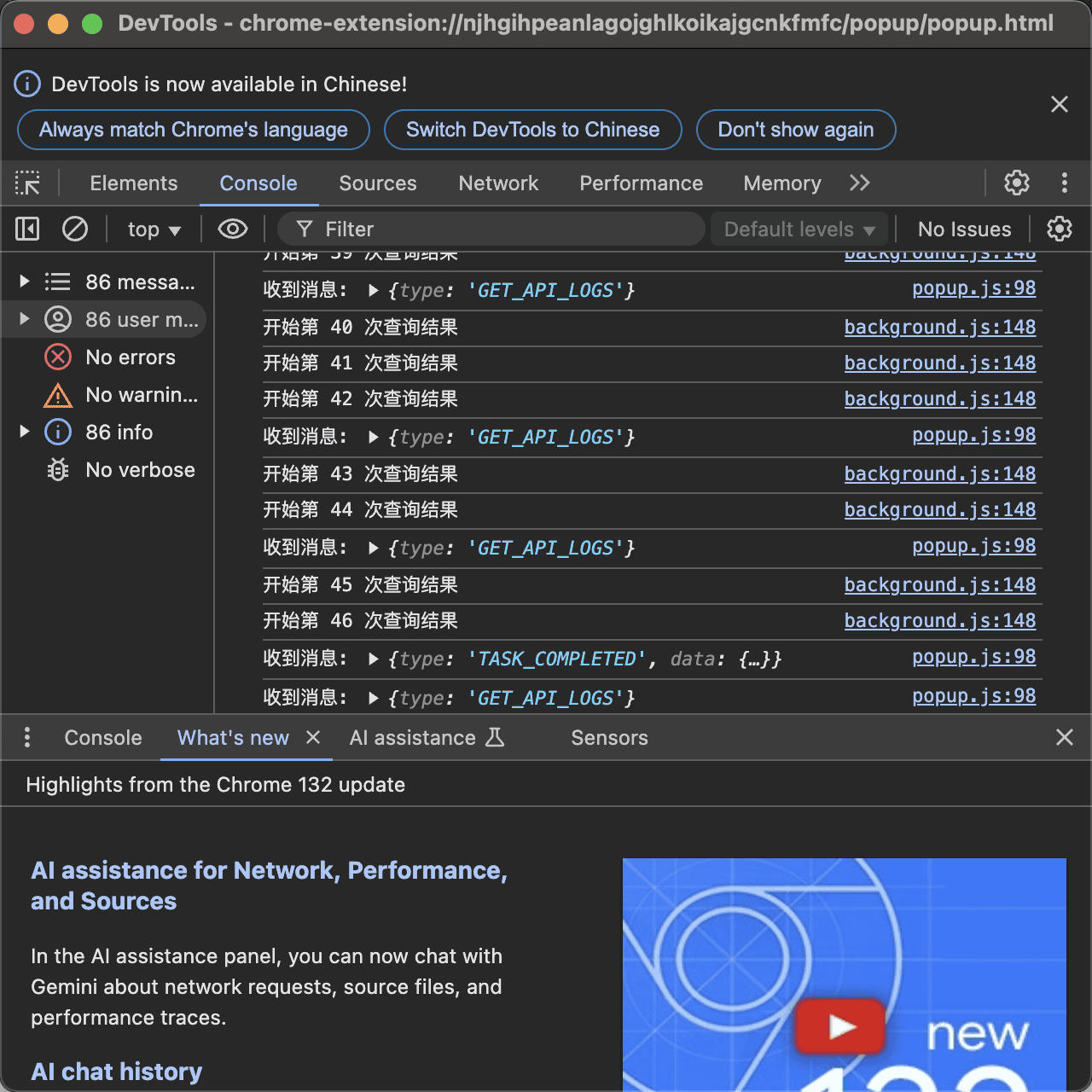Select the 'No errors' sidebar label

point(131,357)
